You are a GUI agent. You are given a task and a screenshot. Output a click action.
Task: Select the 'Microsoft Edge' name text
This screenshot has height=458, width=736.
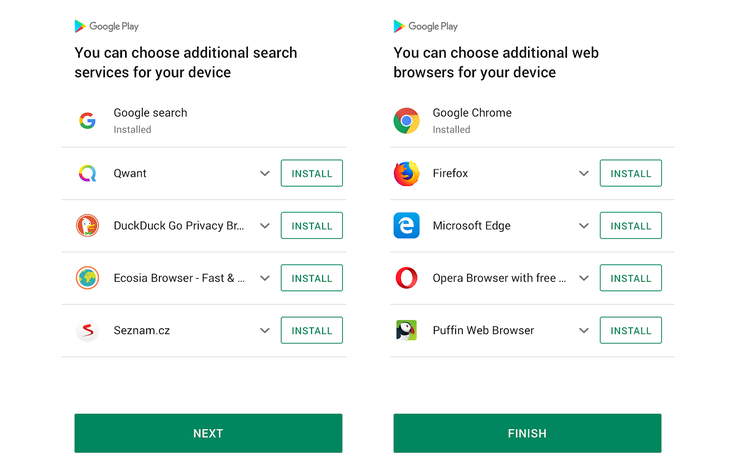tap(471, 226)
